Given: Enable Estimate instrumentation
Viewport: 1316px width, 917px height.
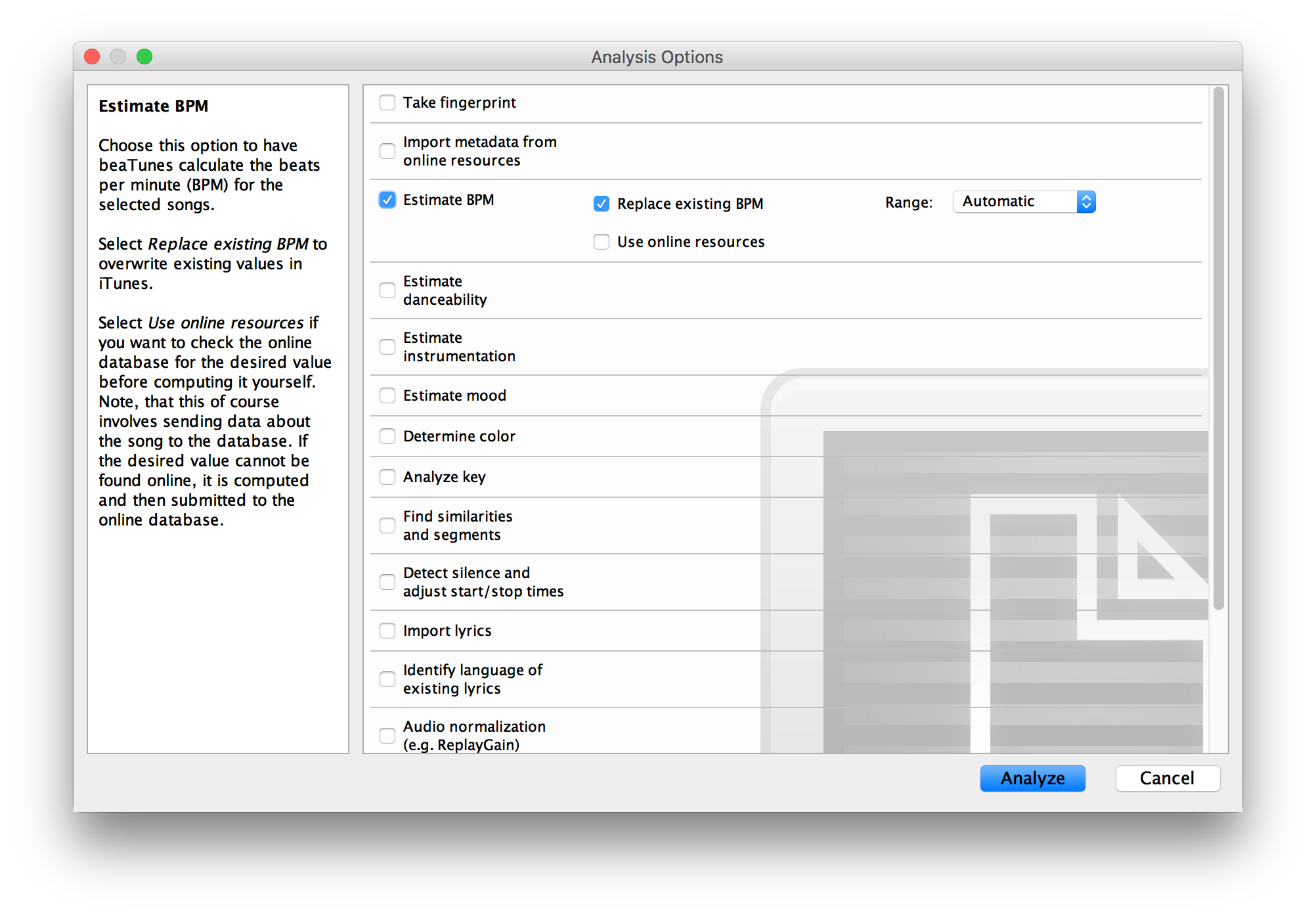Looking at the screenshot, I should pos(387,347).
